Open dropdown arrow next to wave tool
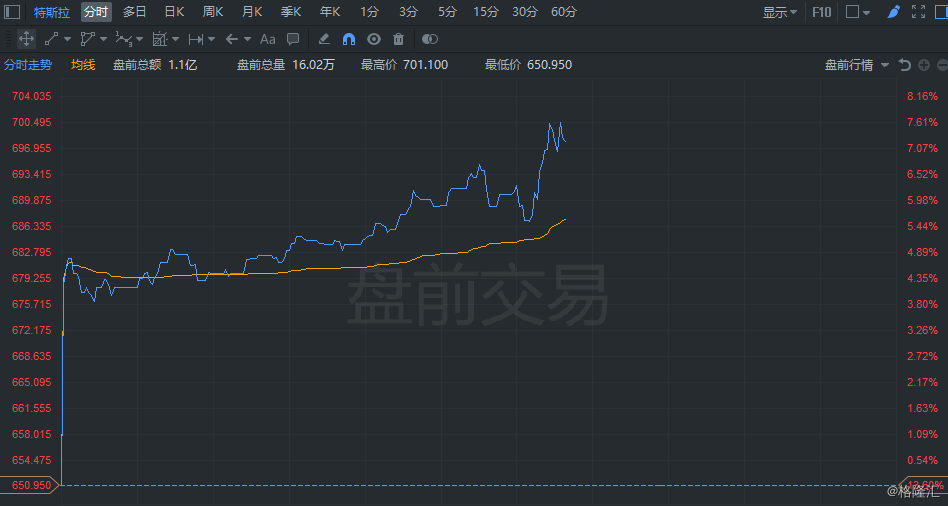Screen dimensions: 948x506 coord(140,39)
